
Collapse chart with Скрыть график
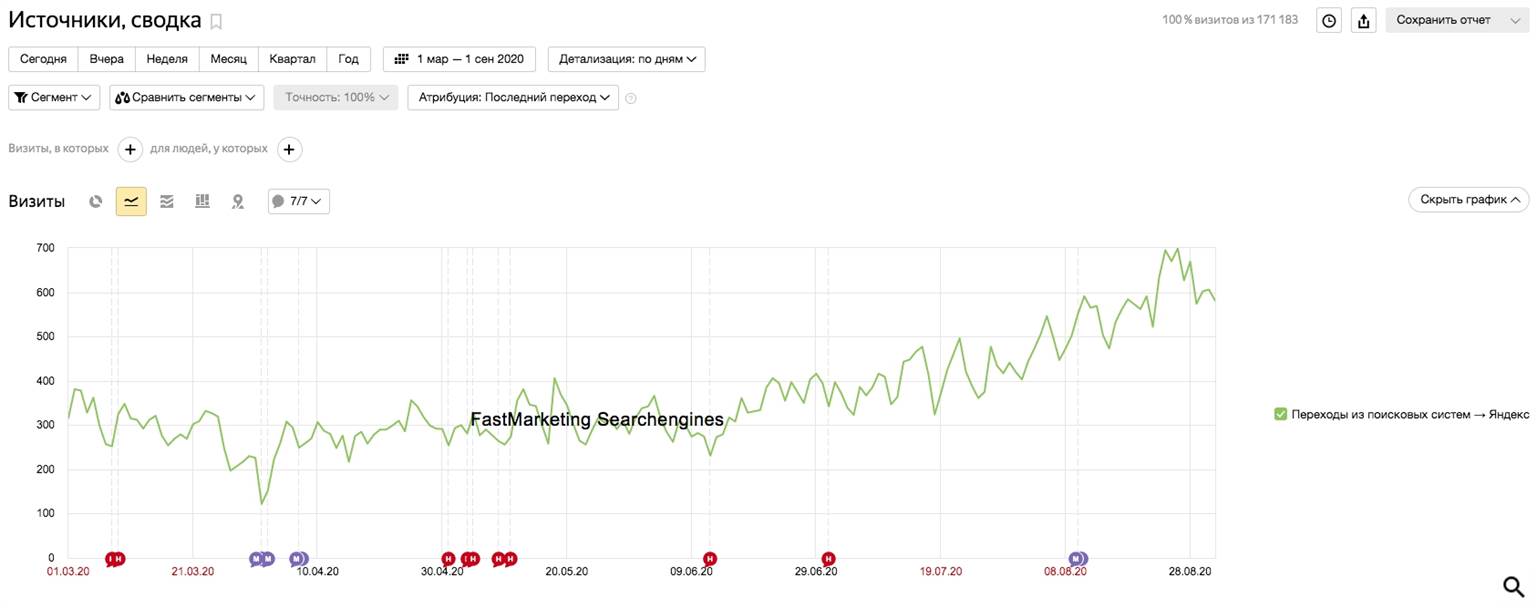pyautogui.click(x=1468, y=199)
